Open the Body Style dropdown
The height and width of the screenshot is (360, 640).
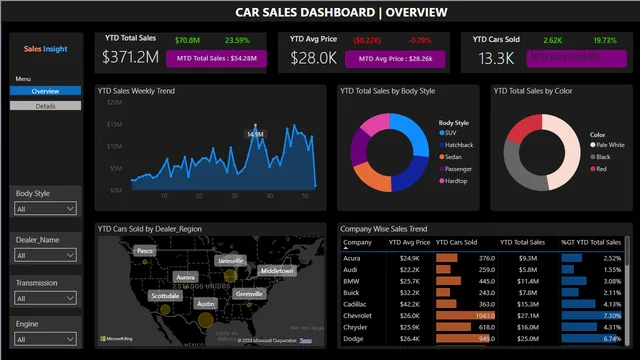point(45,209)
